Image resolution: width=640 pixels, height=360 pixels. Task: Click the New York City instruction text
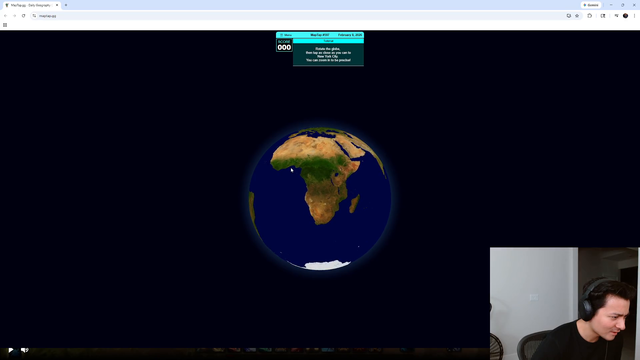tap(327, 56)
